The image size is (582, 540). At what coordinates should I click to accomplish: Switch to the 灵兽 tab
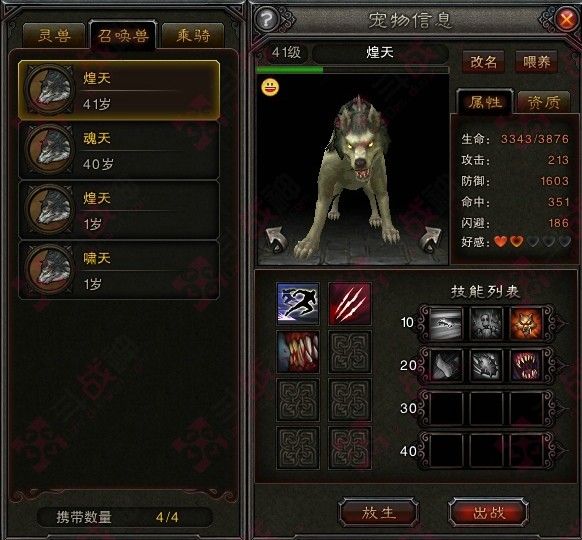(x=54, y=36)
